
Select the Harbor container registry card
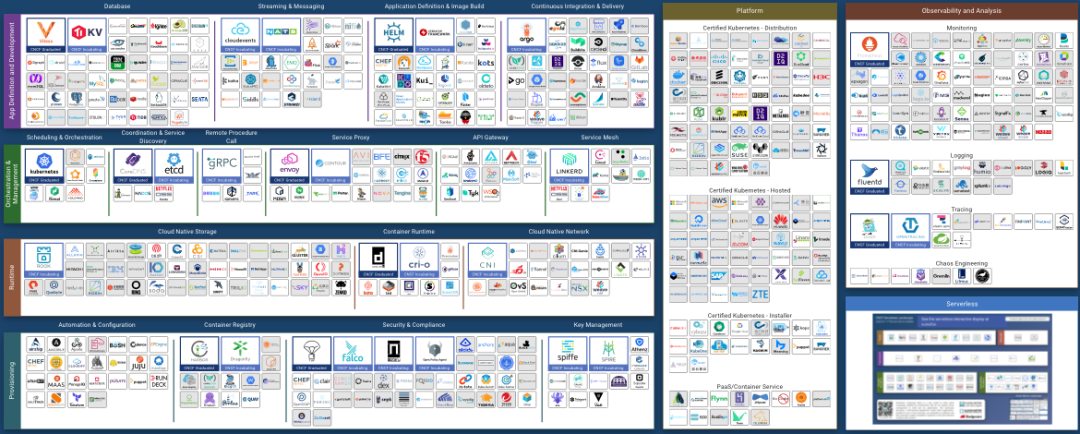click(200, 354)
